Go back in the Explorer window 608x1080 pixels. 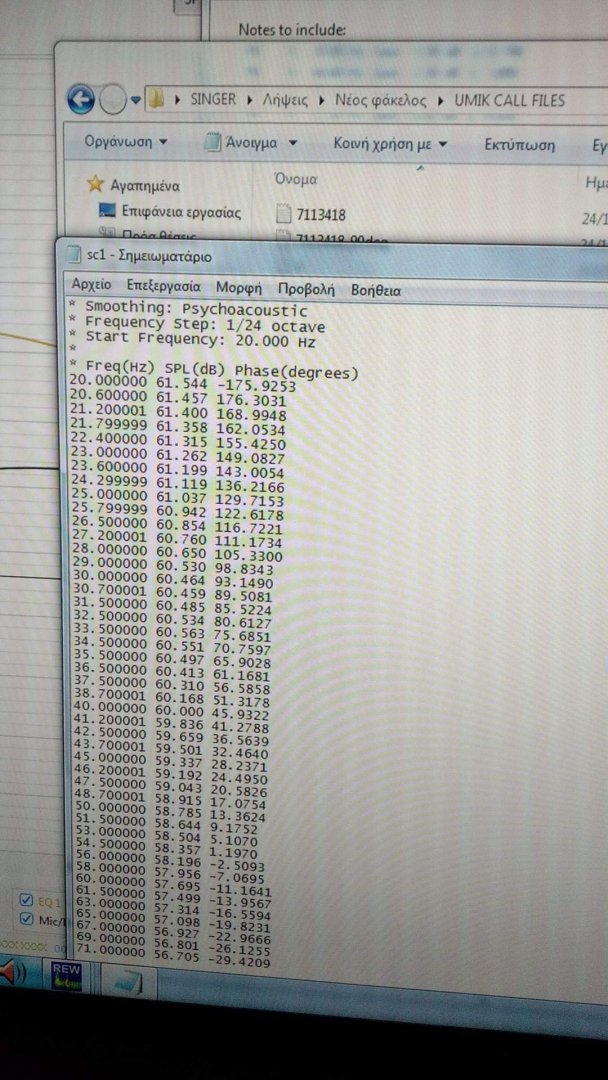click(81, 101)
